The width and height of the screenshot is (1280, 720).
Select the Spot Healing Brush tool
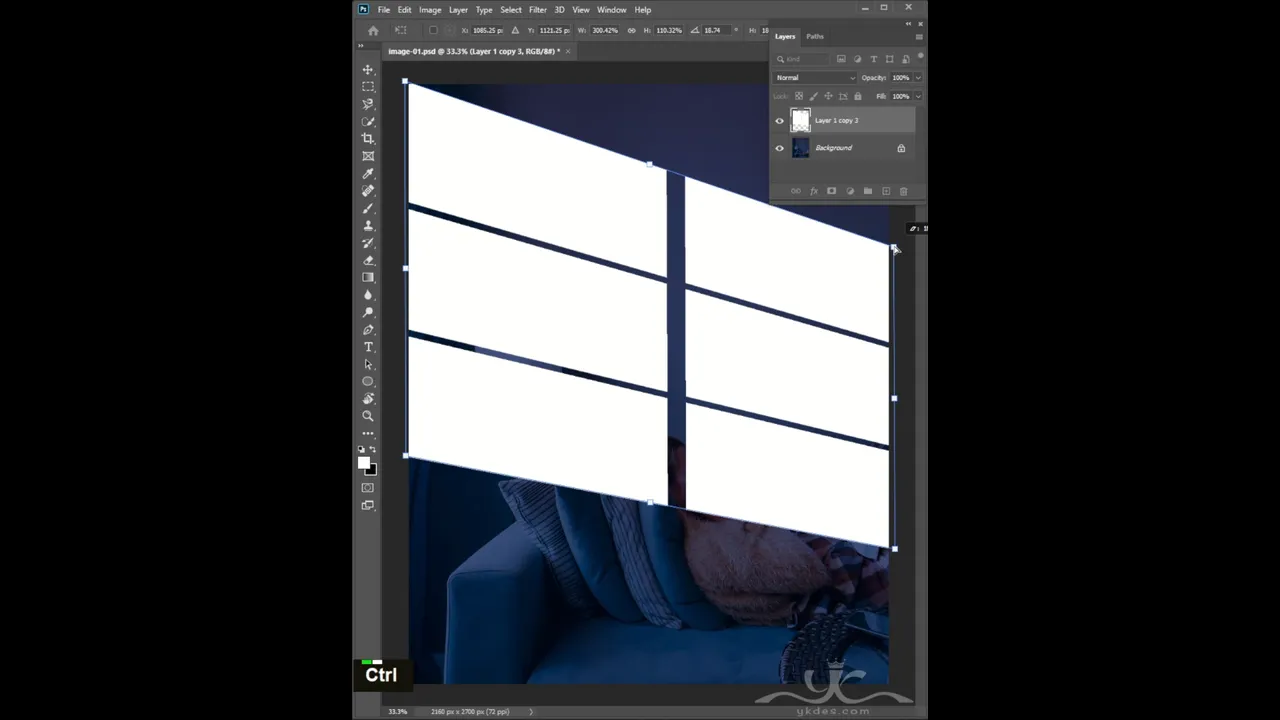pyautogui.click(x=368, y=191)
